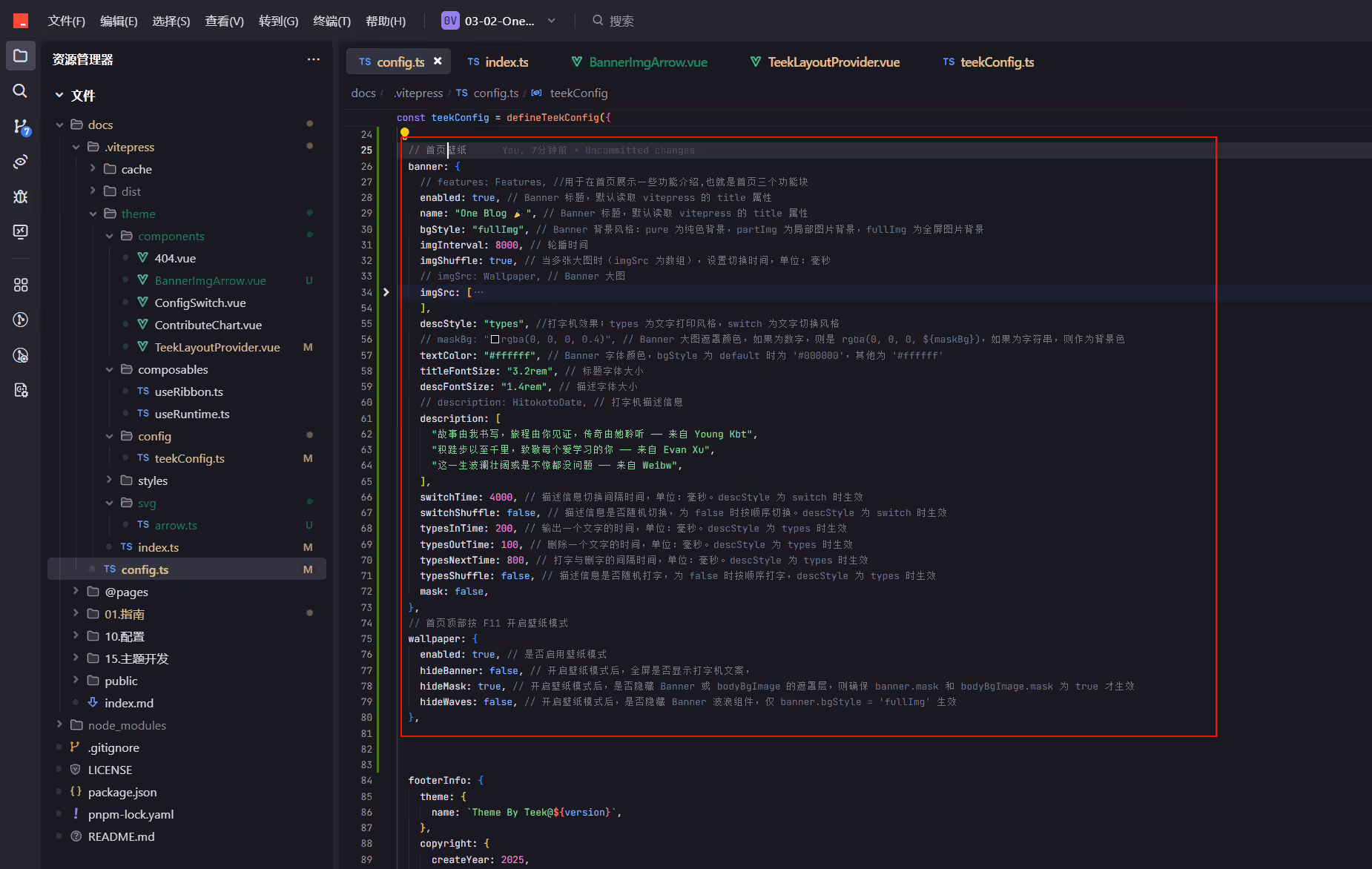
Task: Switch to the index.ts tab
Action: coord(498,62)
